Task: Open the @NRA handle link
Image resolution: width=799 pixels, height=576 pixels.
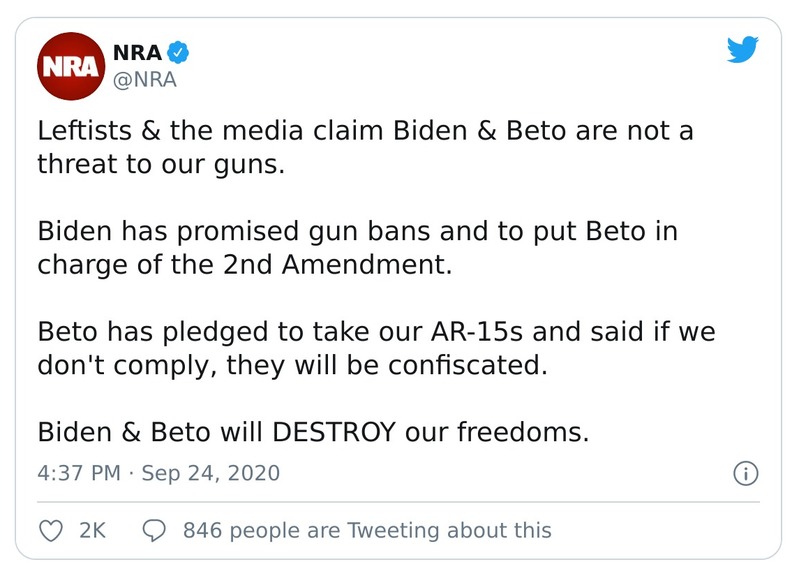Action: (145, 79)
